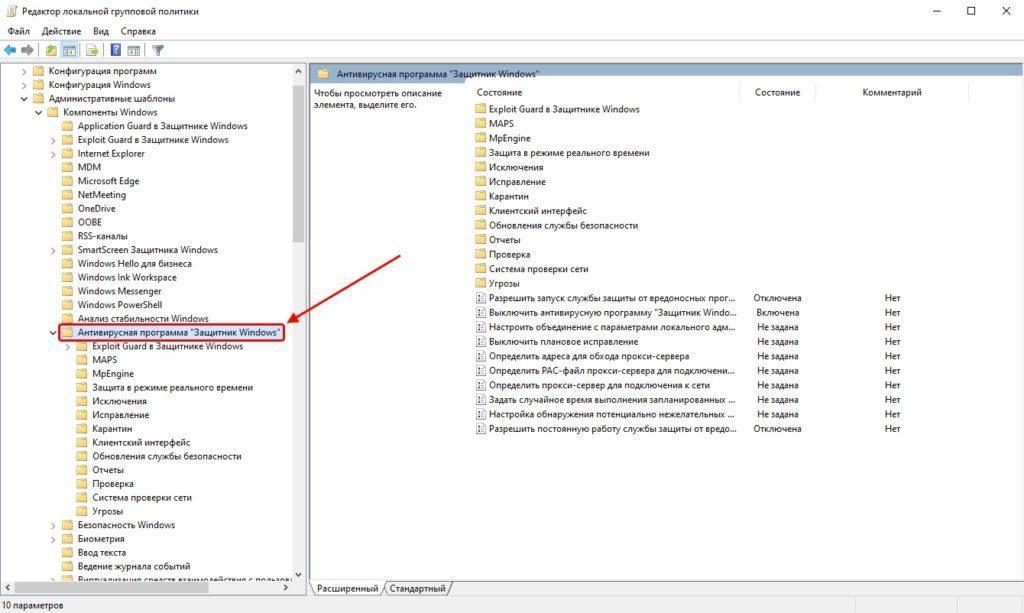Select policy 'Настроить объединение с параметрами локального адм...'
Screen dimensions: 1024x613
tap(612, 327)
